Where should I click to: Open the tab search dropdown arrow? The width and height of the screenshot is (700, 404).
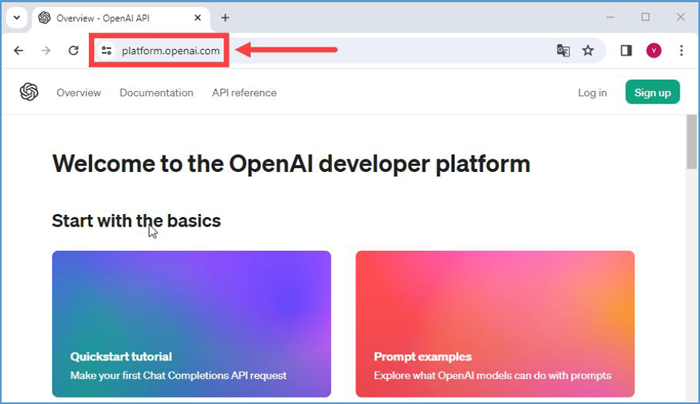click(17, 18)
